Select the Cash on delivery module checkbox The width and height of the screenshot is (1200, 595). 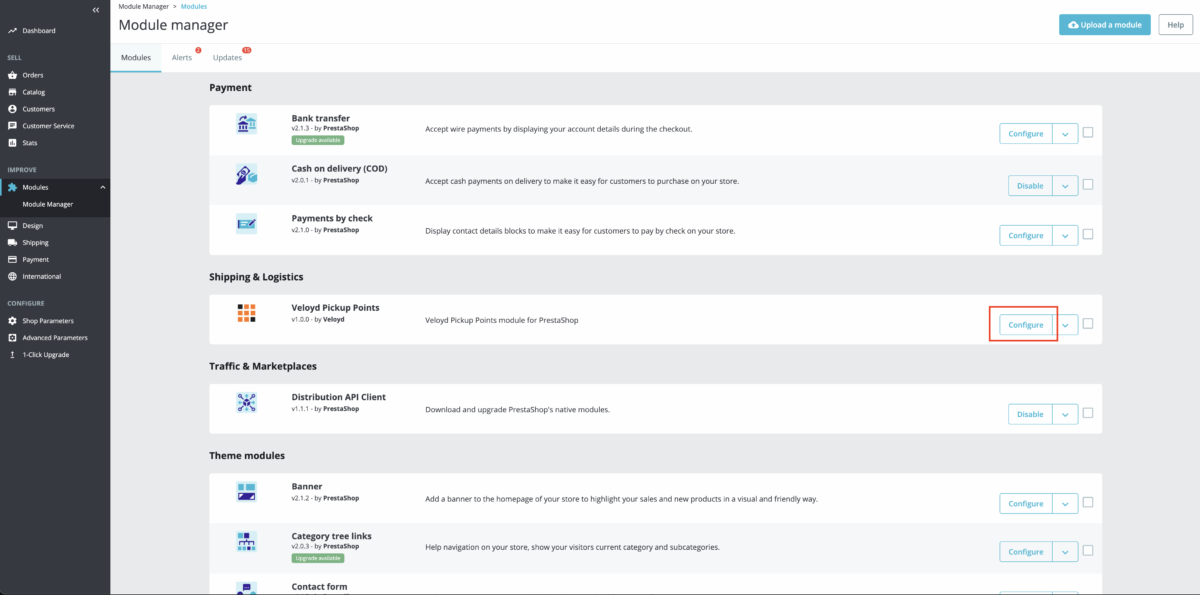point(1088,184)
